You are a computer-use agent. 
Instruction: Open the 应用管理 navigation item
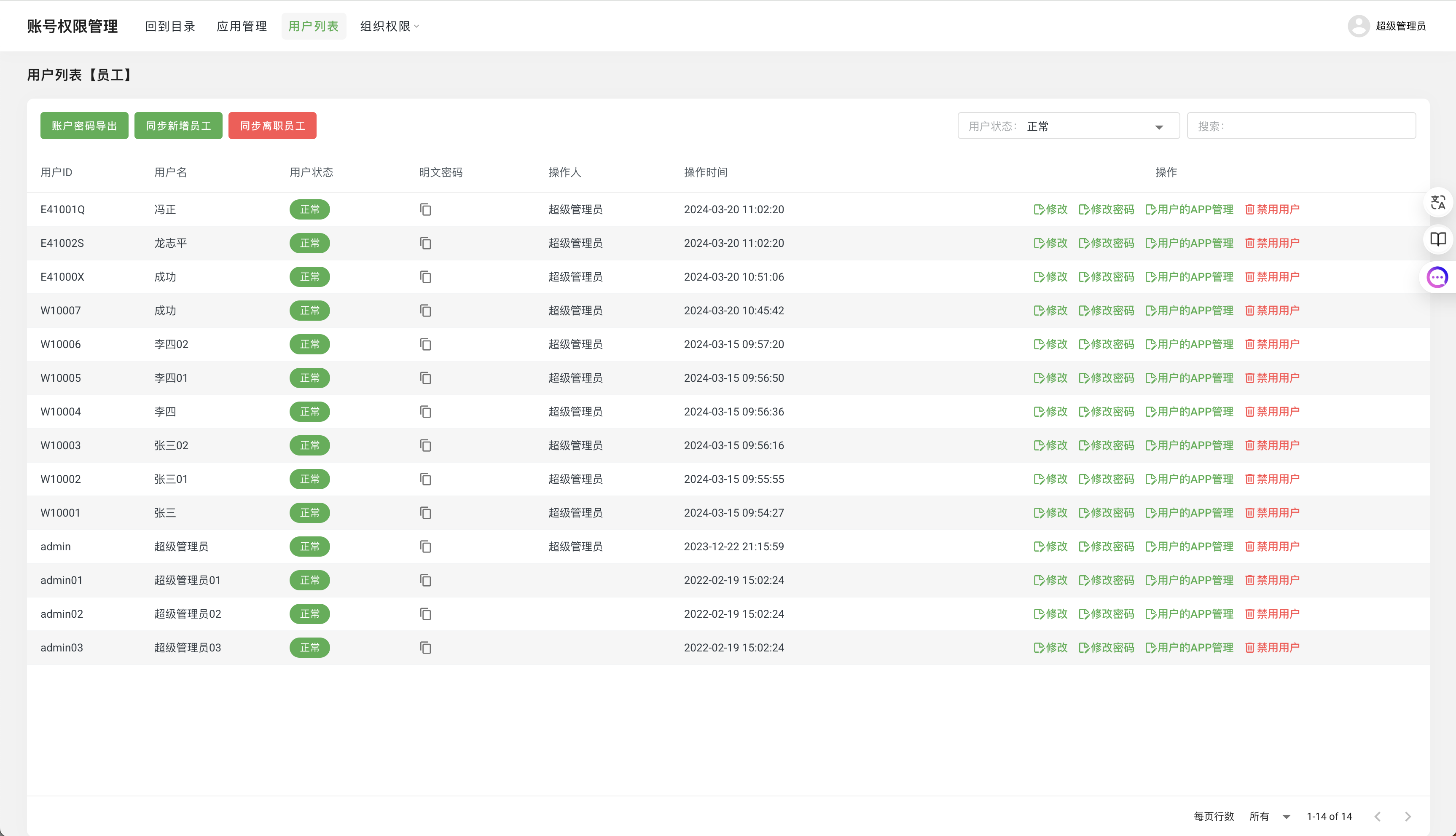(242, 27)
